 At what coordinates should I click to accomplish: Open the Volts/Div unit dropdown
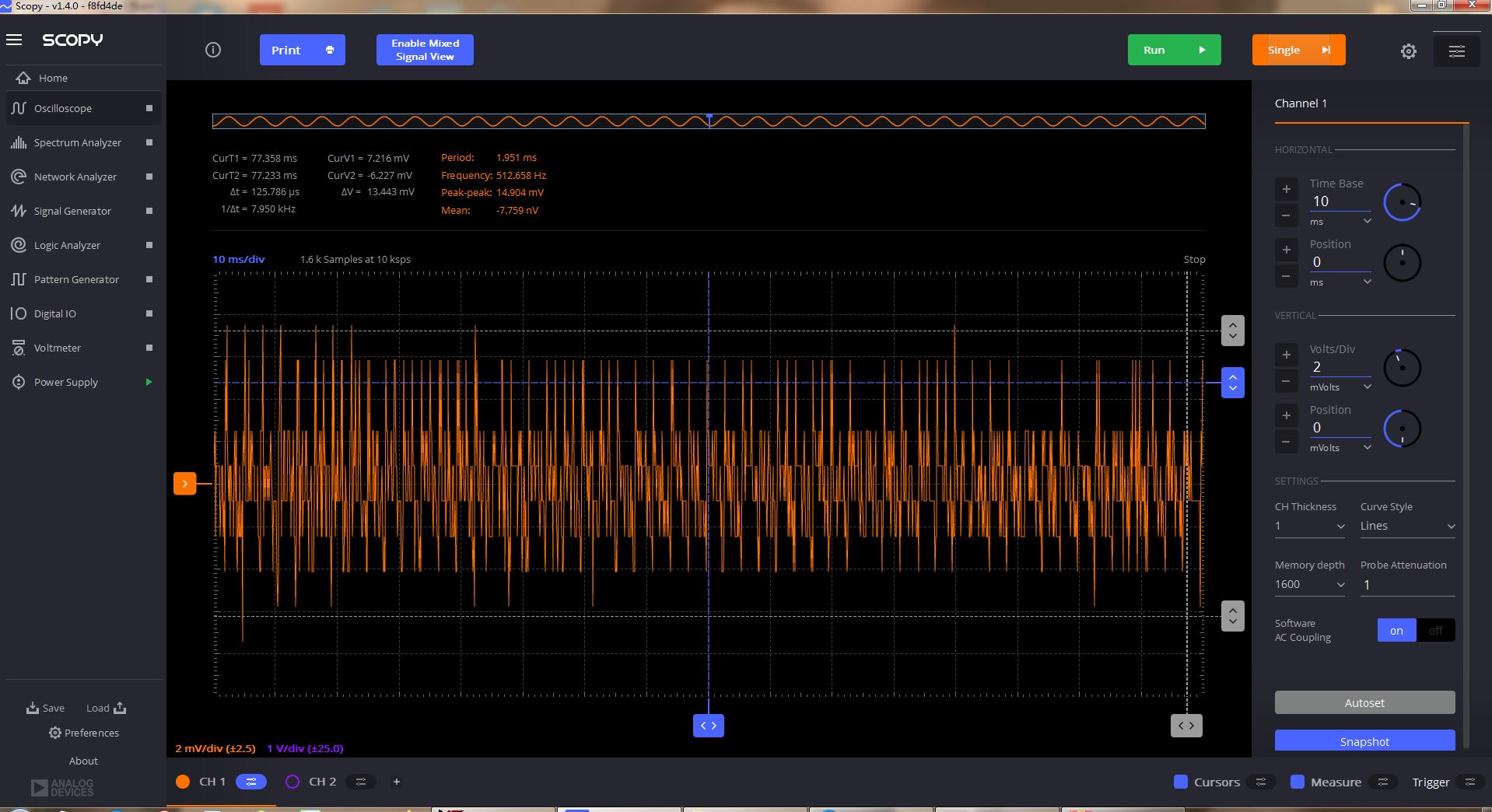click(1340, 387)
